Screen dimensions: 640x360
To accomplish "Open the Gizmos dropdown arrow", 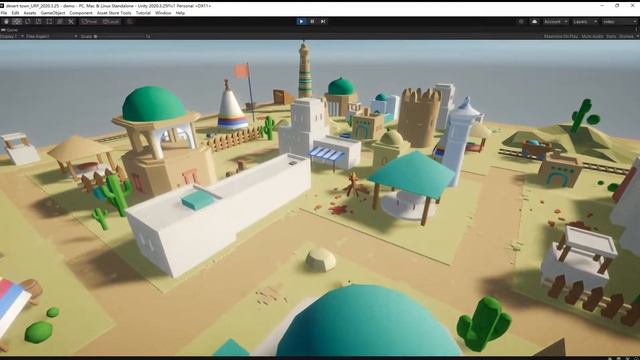I will 637,36.
